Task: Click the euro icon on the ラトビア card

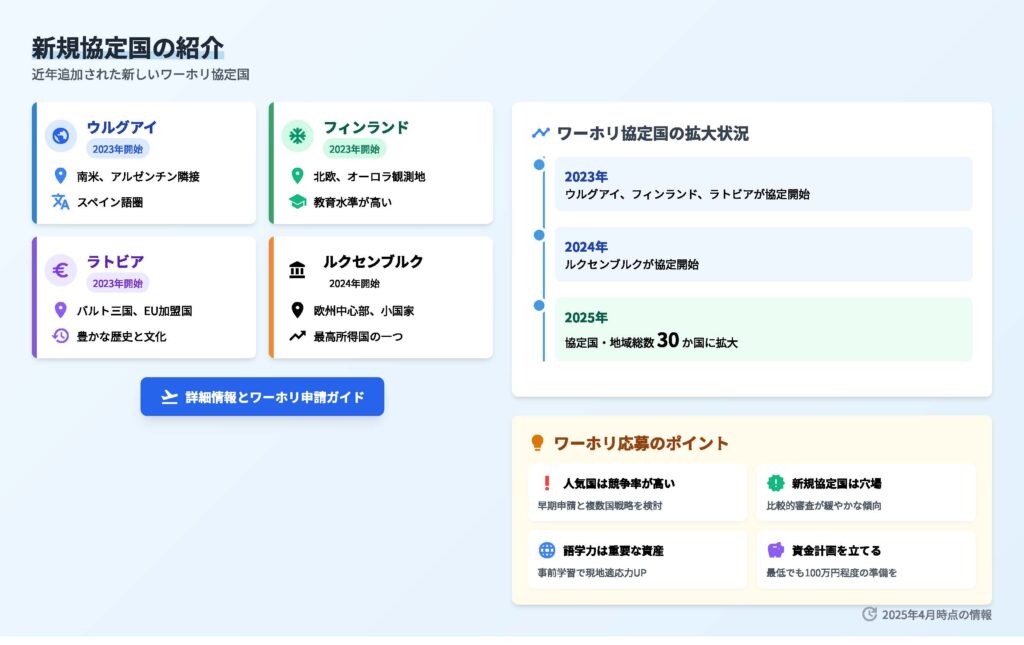Action: point(61,270)
